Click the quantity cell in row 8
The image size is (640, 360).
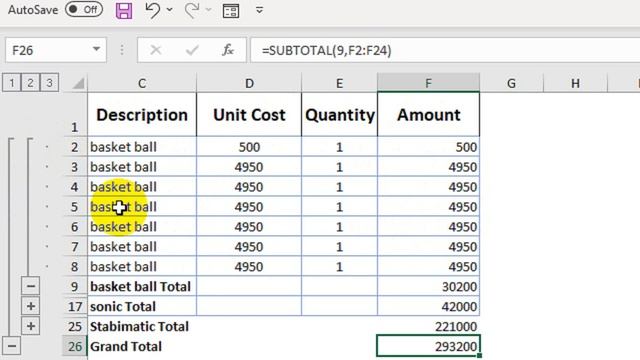pos(340,267)
